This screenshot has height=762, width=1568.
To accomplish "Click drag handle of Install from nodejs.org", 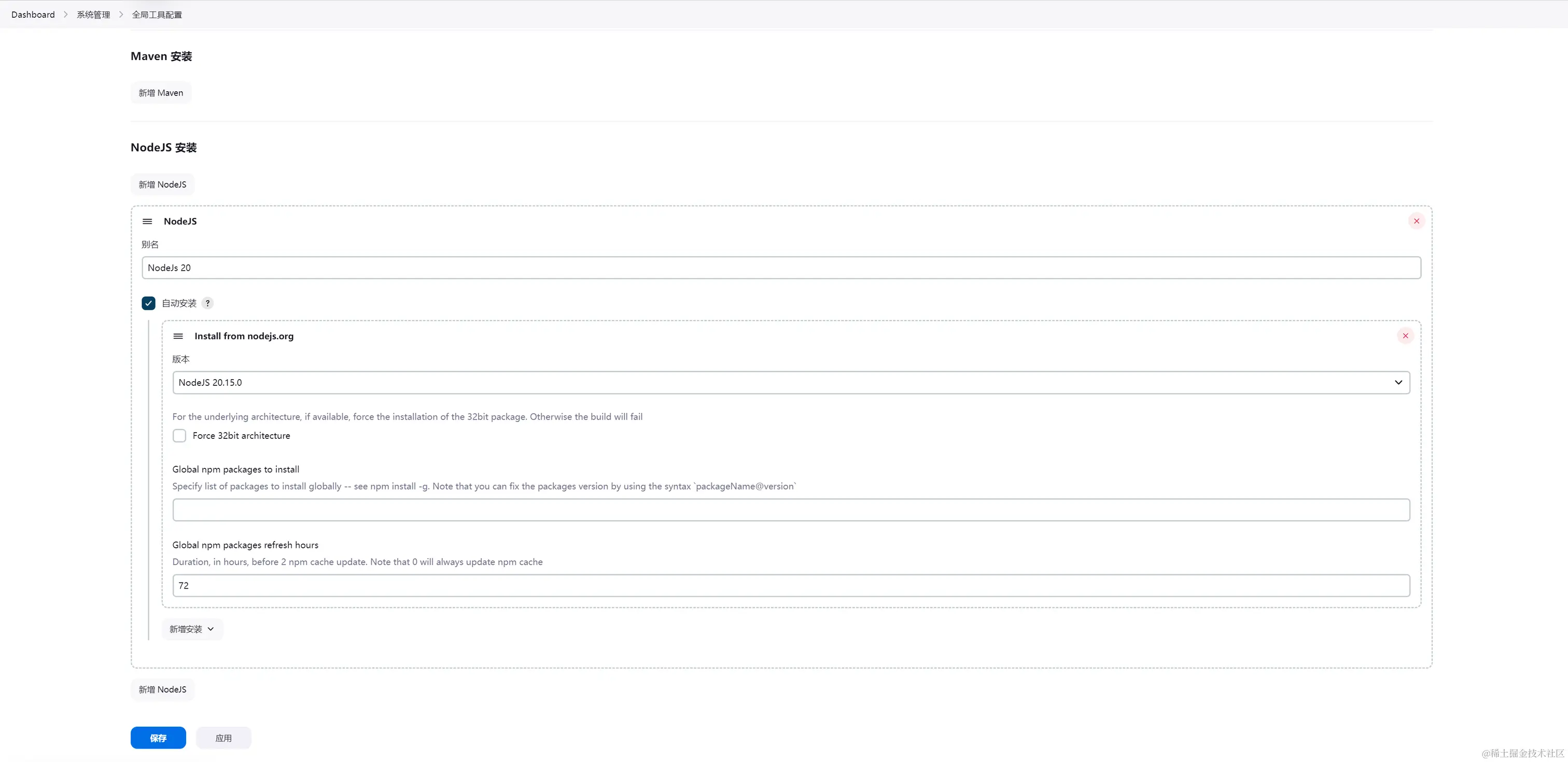I will 178,336.
